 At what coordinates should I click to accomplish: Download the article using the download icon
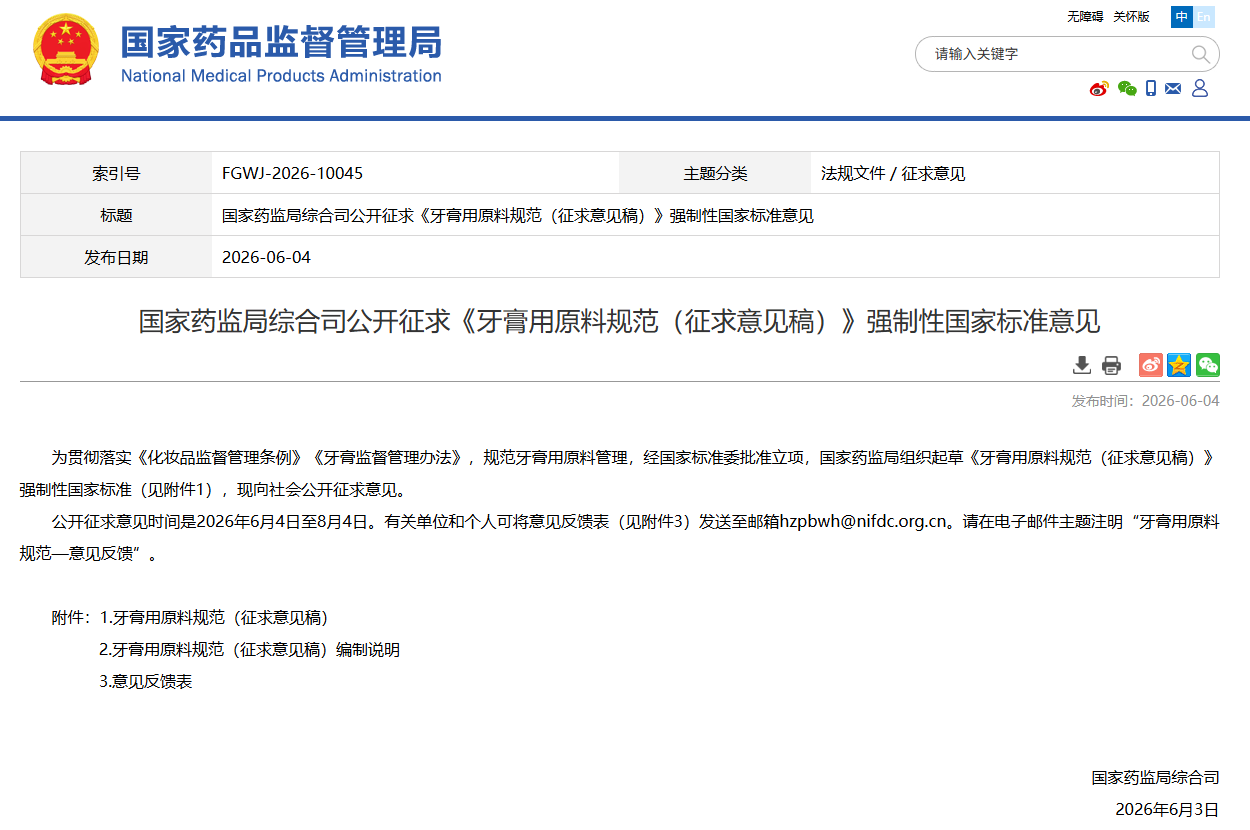click(x=1082, y=365)
